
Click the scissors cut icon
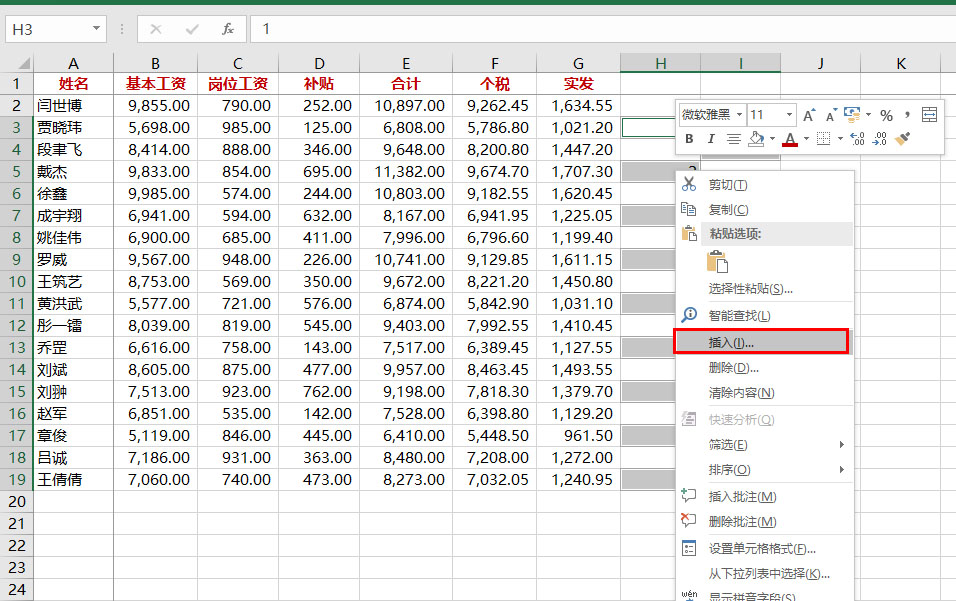pos(689,184)
